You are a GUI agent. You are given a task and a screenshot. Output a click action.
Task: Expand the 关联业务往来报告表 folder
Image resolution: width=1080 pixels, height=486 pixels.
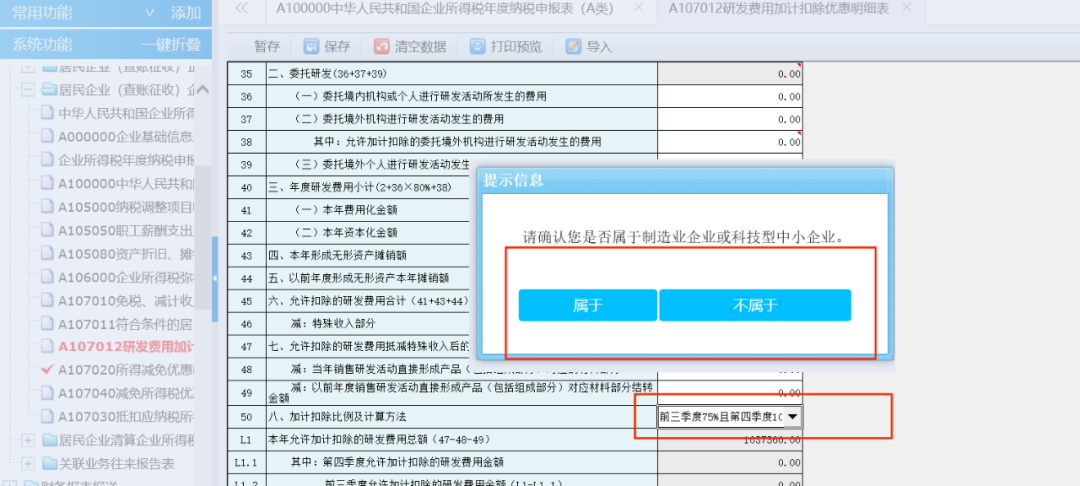28,463
